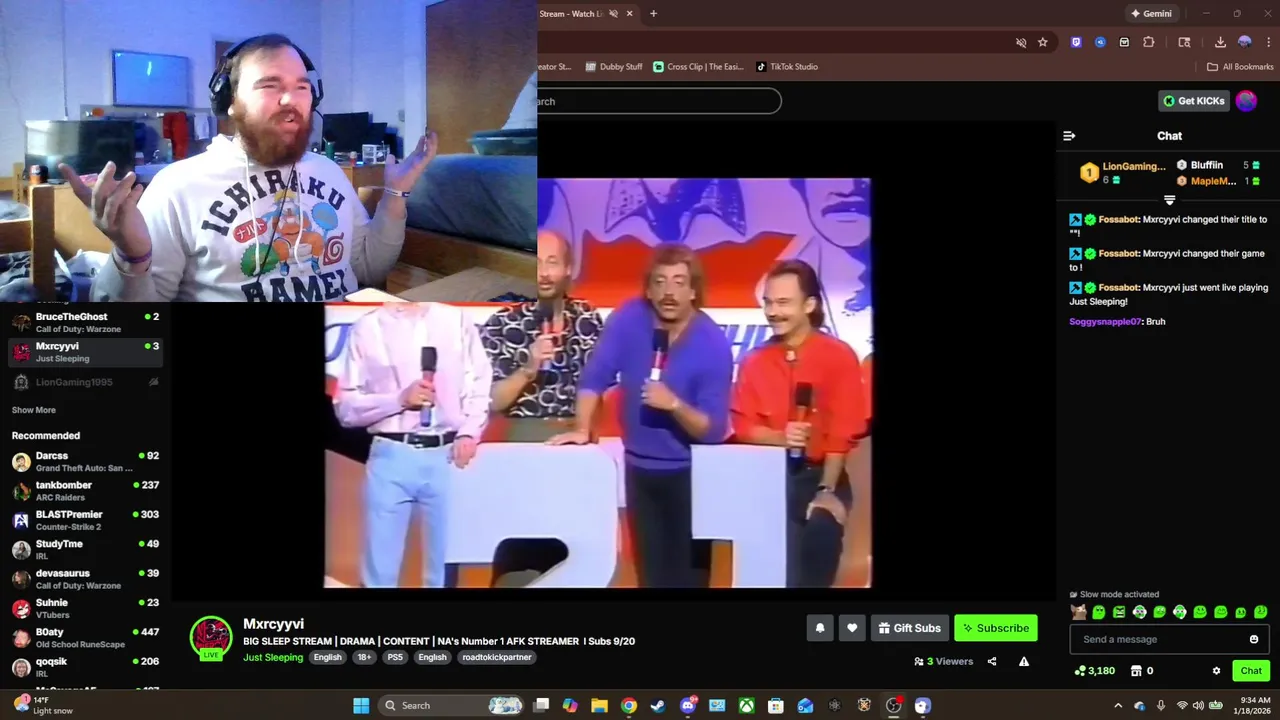Click the share icon beside viewer count
Image resolution: width=1280 pixels, height=720 pixels.
pos(992,661)
